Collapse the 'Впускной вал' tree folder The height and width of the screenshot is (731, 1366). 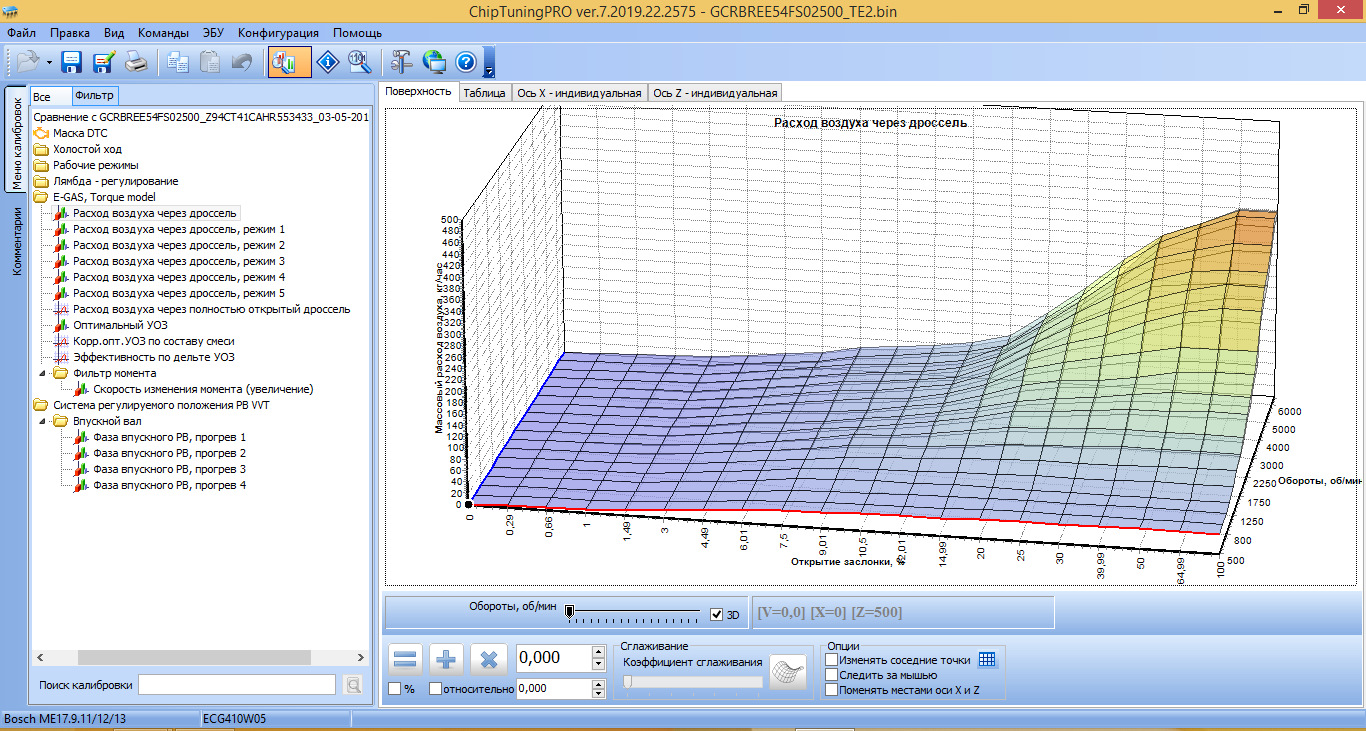43,421
